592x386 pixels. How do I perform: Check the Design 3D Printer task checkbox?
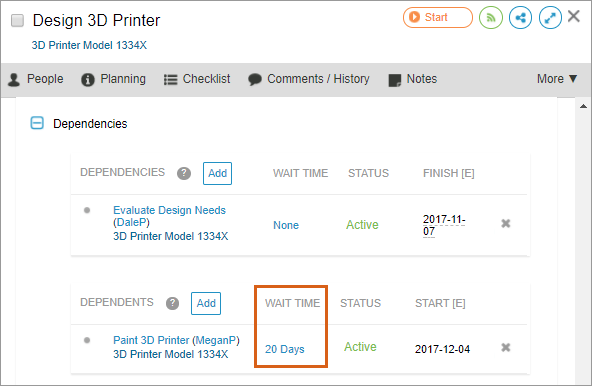click(x=17, y=20)
